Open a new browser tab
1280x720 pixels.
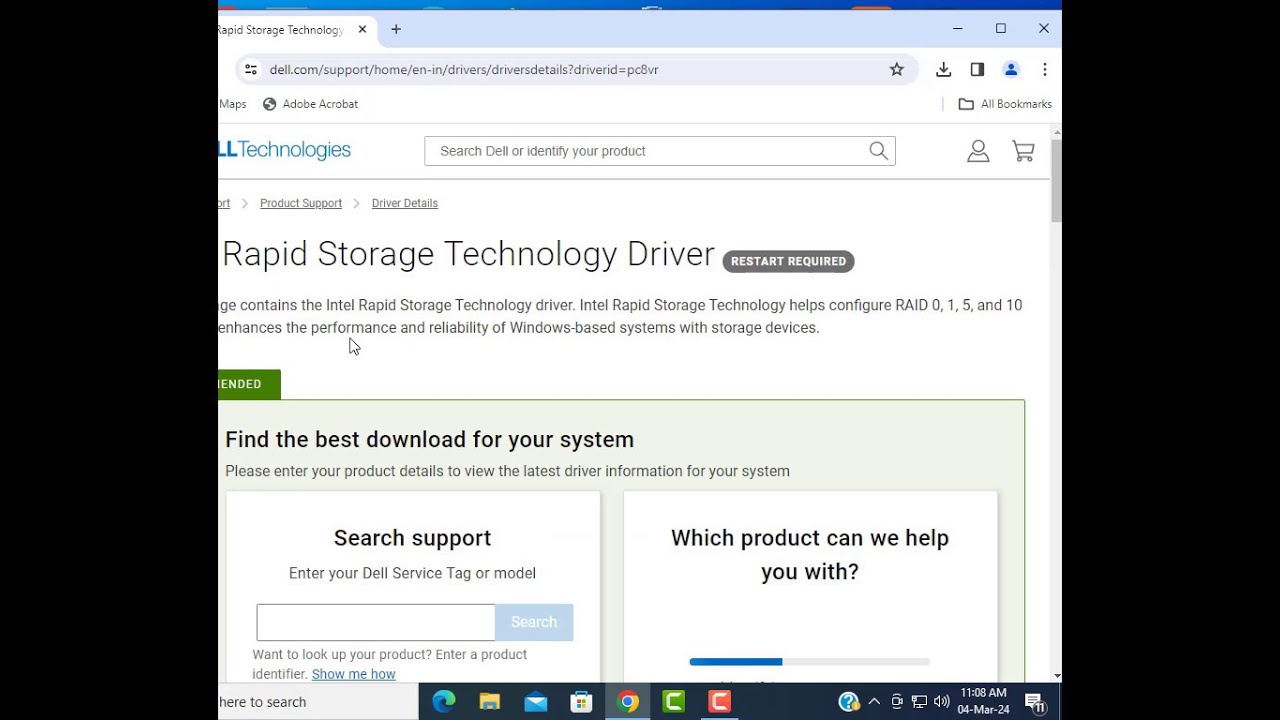[396, 30]
